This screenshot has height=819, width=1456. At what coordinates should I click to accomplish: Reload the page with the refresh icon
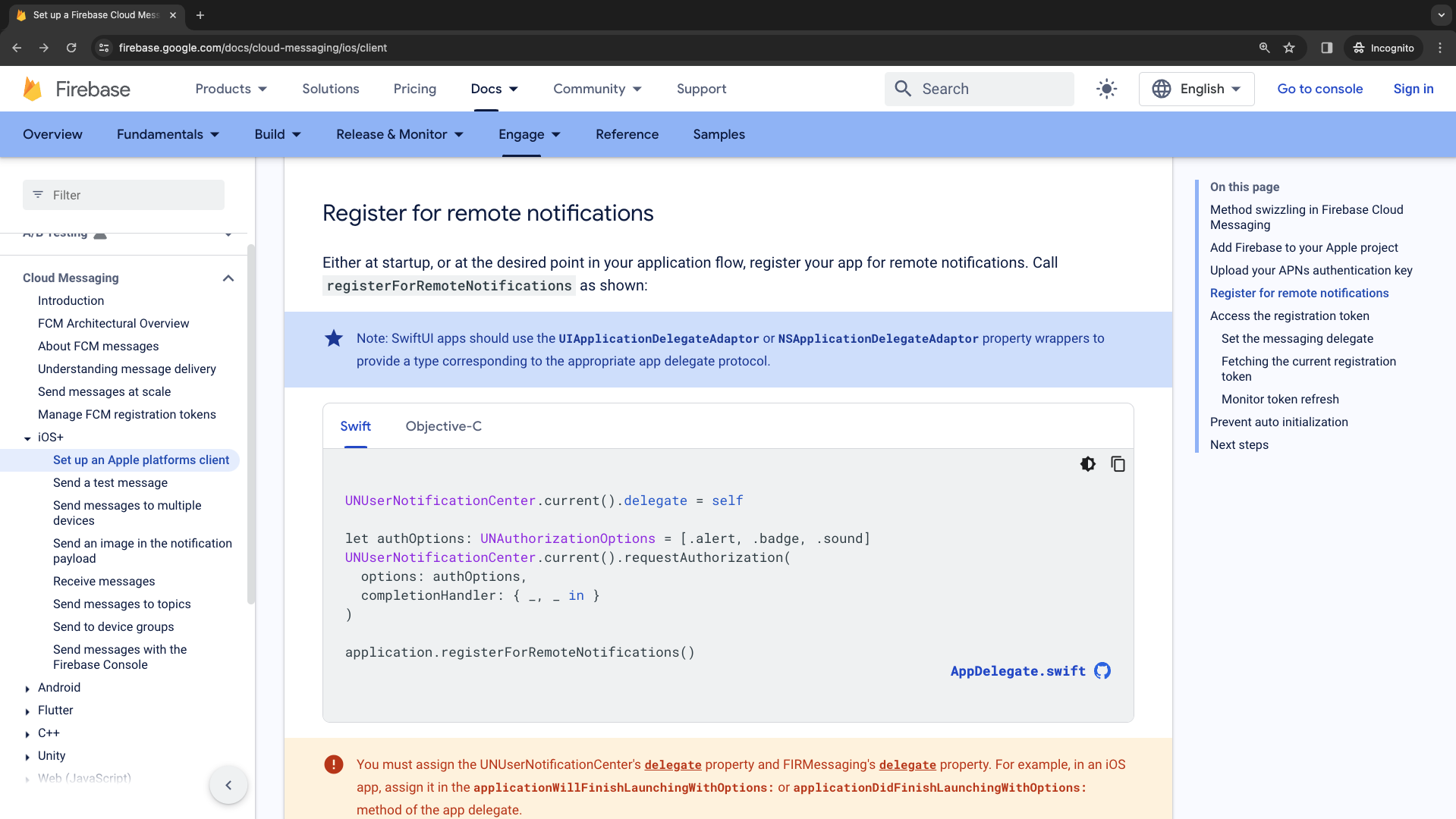click(x=71, y=48)
